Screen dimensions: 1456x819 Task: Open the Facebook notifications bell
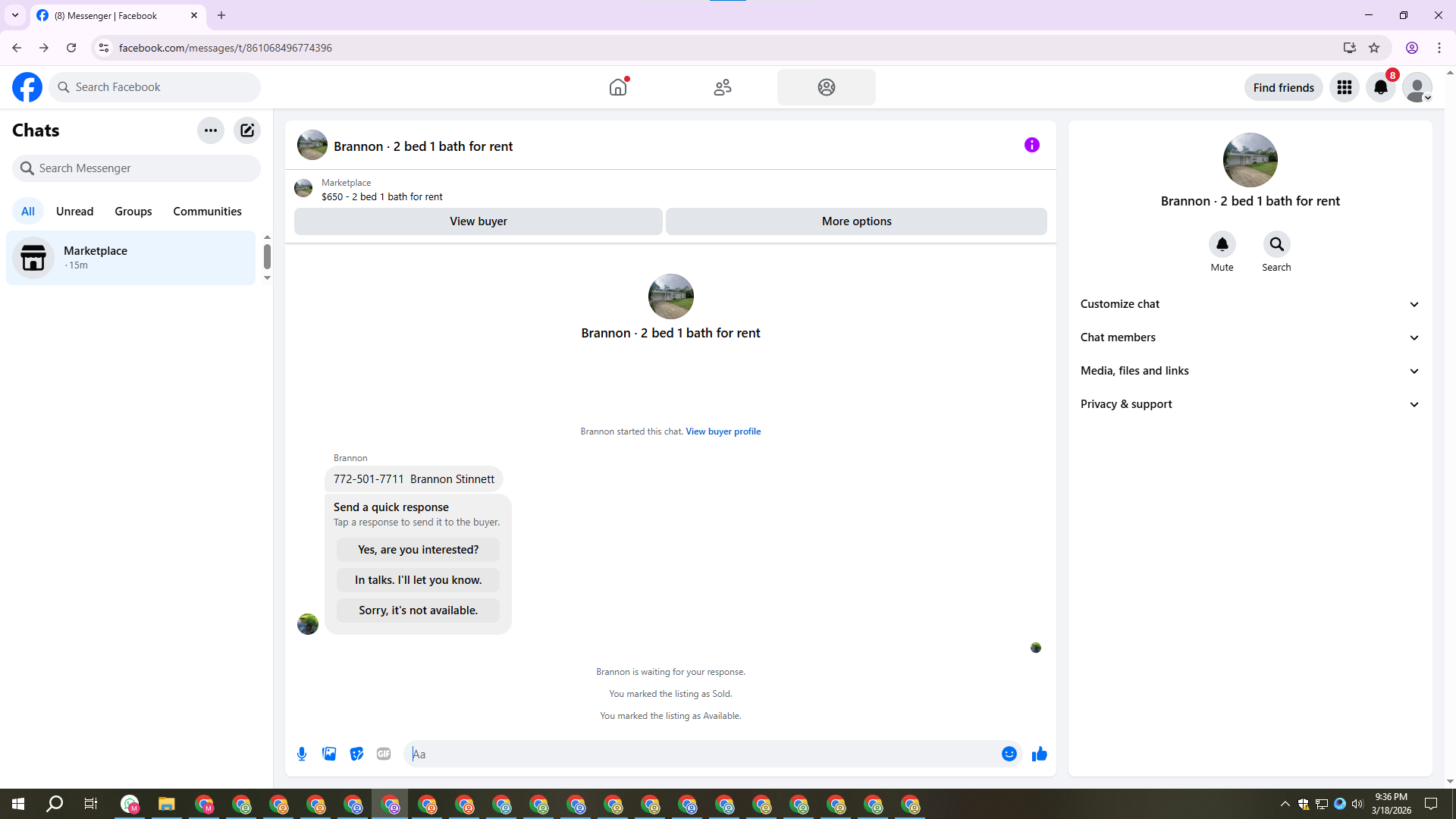[x=1381, y=87]
